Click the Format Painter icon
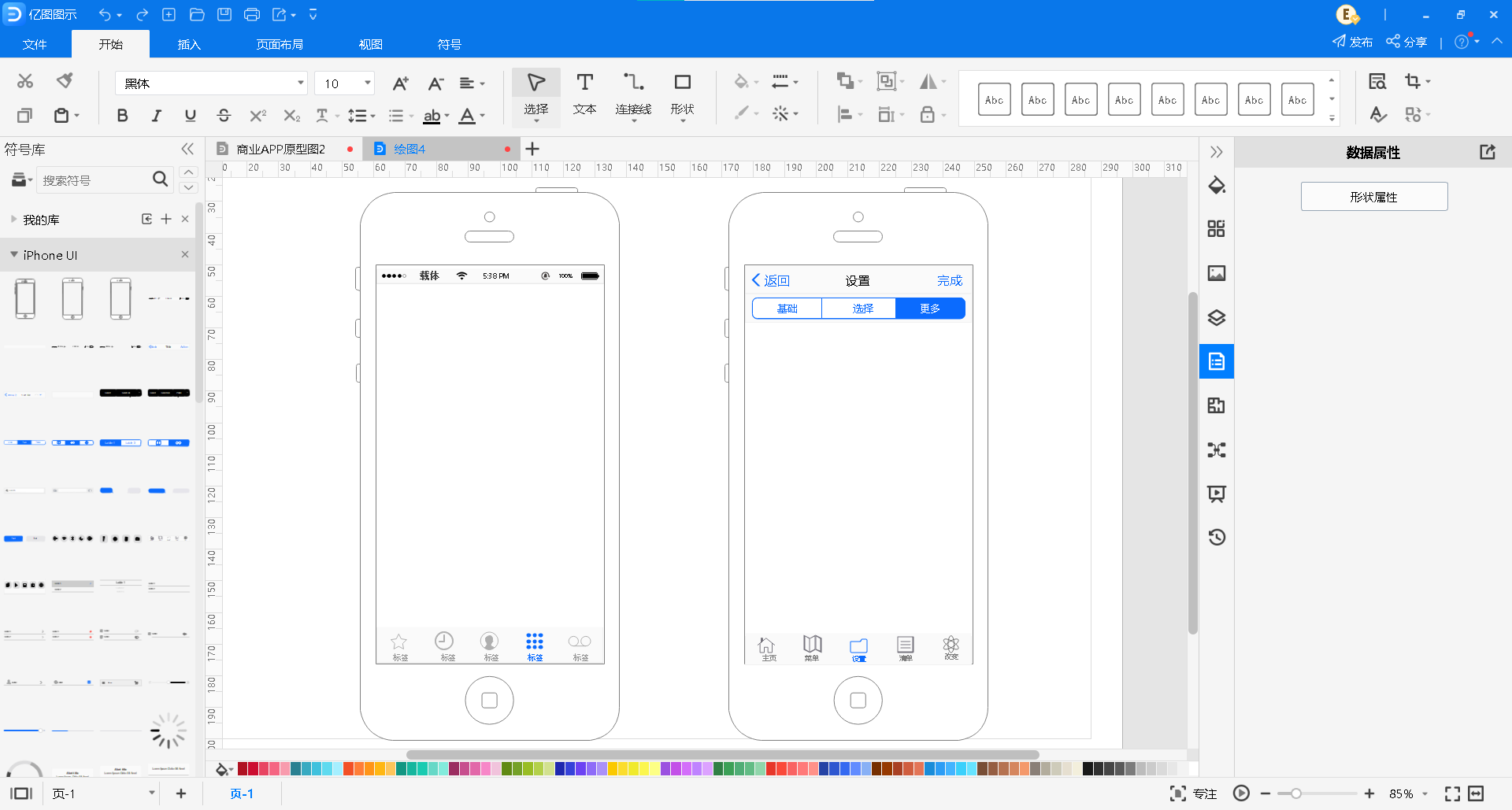This screenshot has width=1512, height=810. click(65, 80)
